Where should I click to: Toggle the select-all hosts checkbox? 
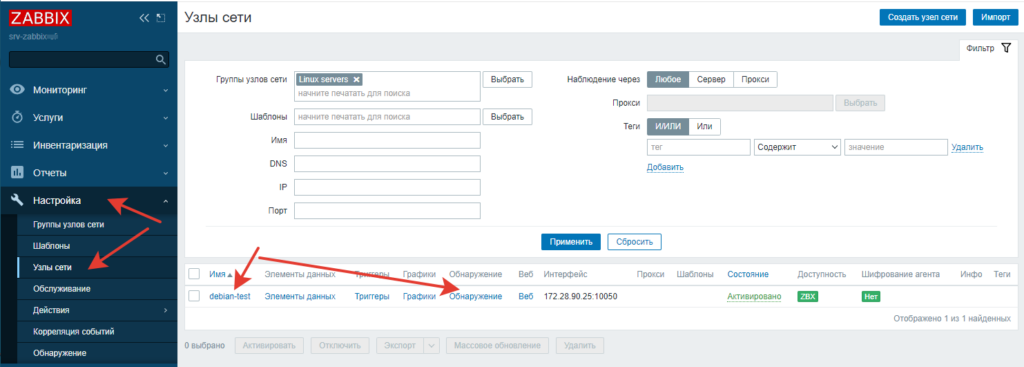[x=194, y=274]
